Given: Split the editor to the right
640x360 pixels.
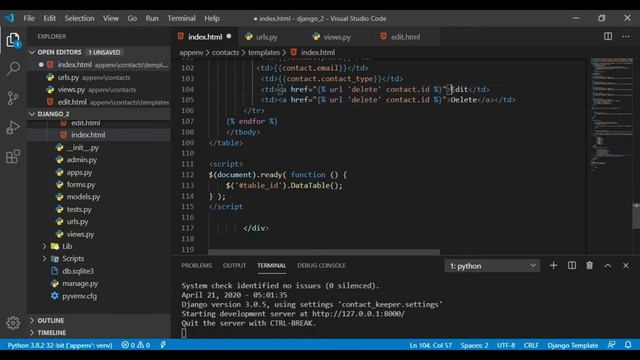Looking at the screenshot, I should [608, 36].
